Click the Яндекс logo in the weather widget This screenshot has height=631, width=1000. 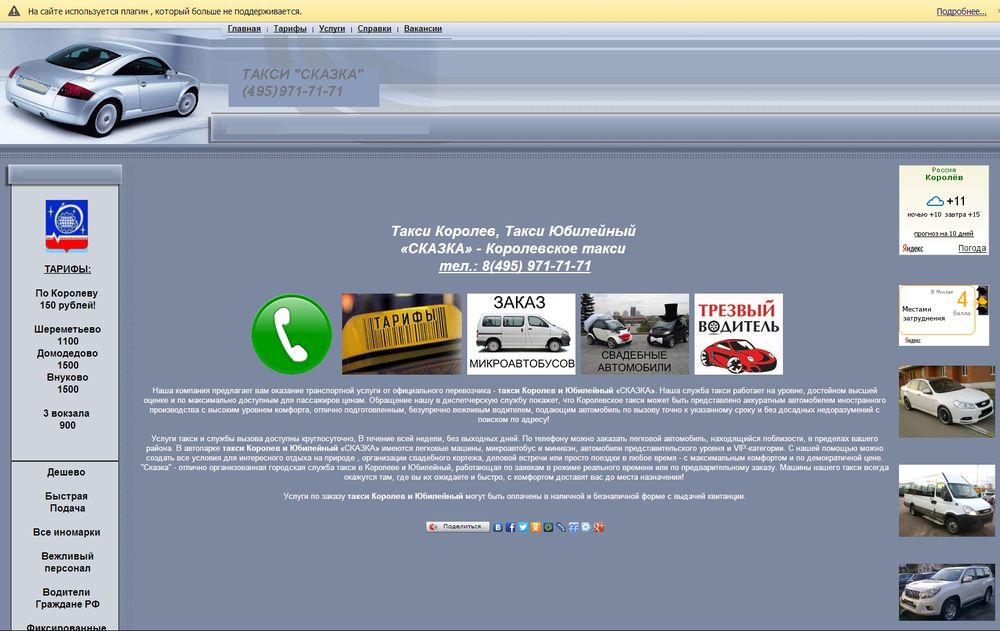pyautogui.click(x=913, y=248)
